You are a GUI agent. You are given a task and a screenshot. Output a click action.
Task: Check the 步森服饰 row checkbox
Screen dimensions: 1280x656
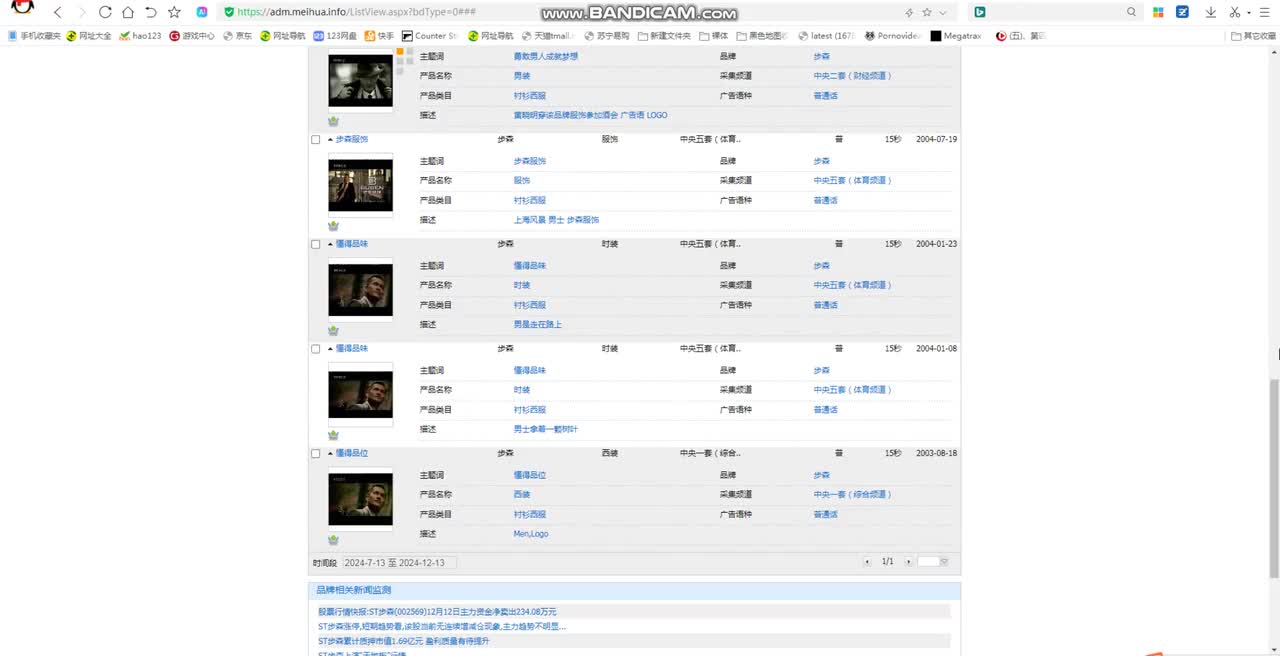316,140
